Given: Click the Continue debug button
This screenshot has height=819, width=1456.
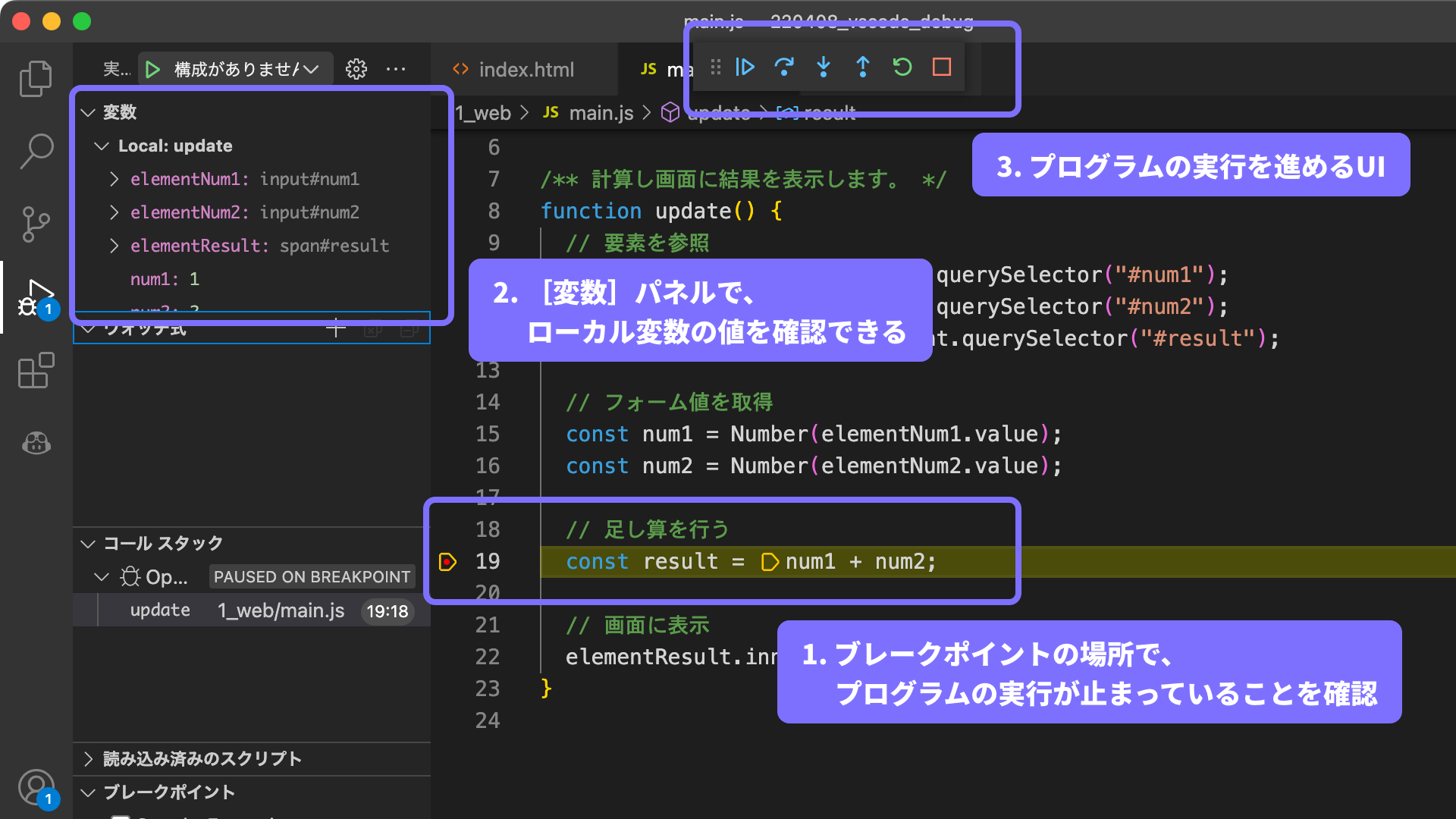Looking at the screenshot, I should [x=745, y=67].
